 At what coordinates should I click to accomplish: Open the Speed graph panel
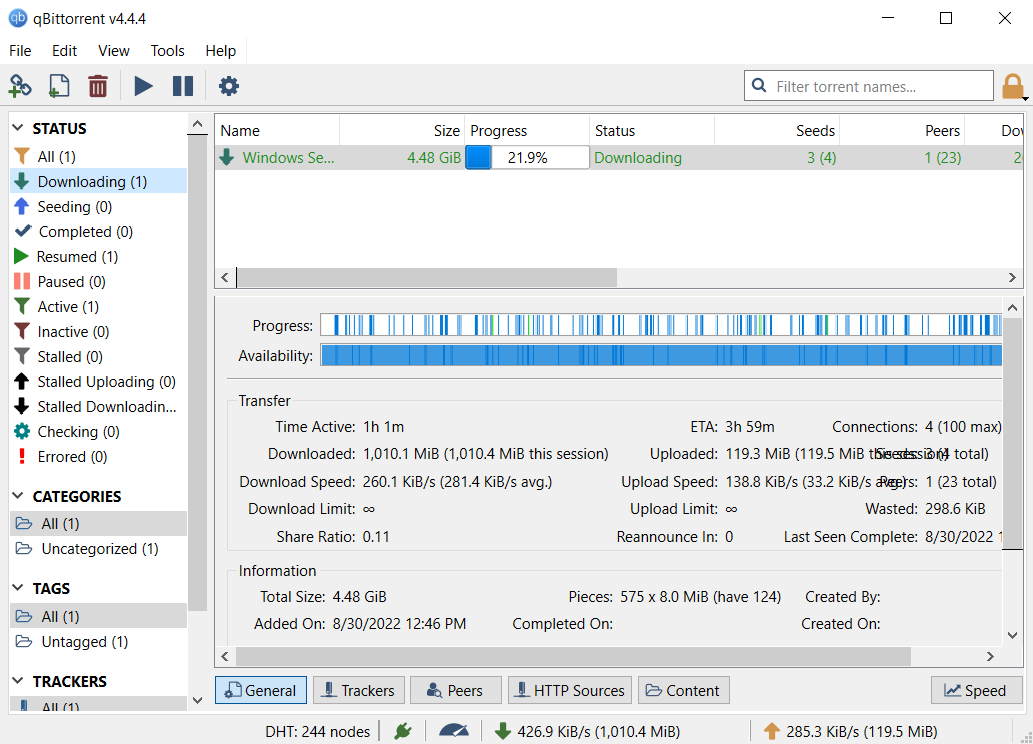tap(976, 690)
